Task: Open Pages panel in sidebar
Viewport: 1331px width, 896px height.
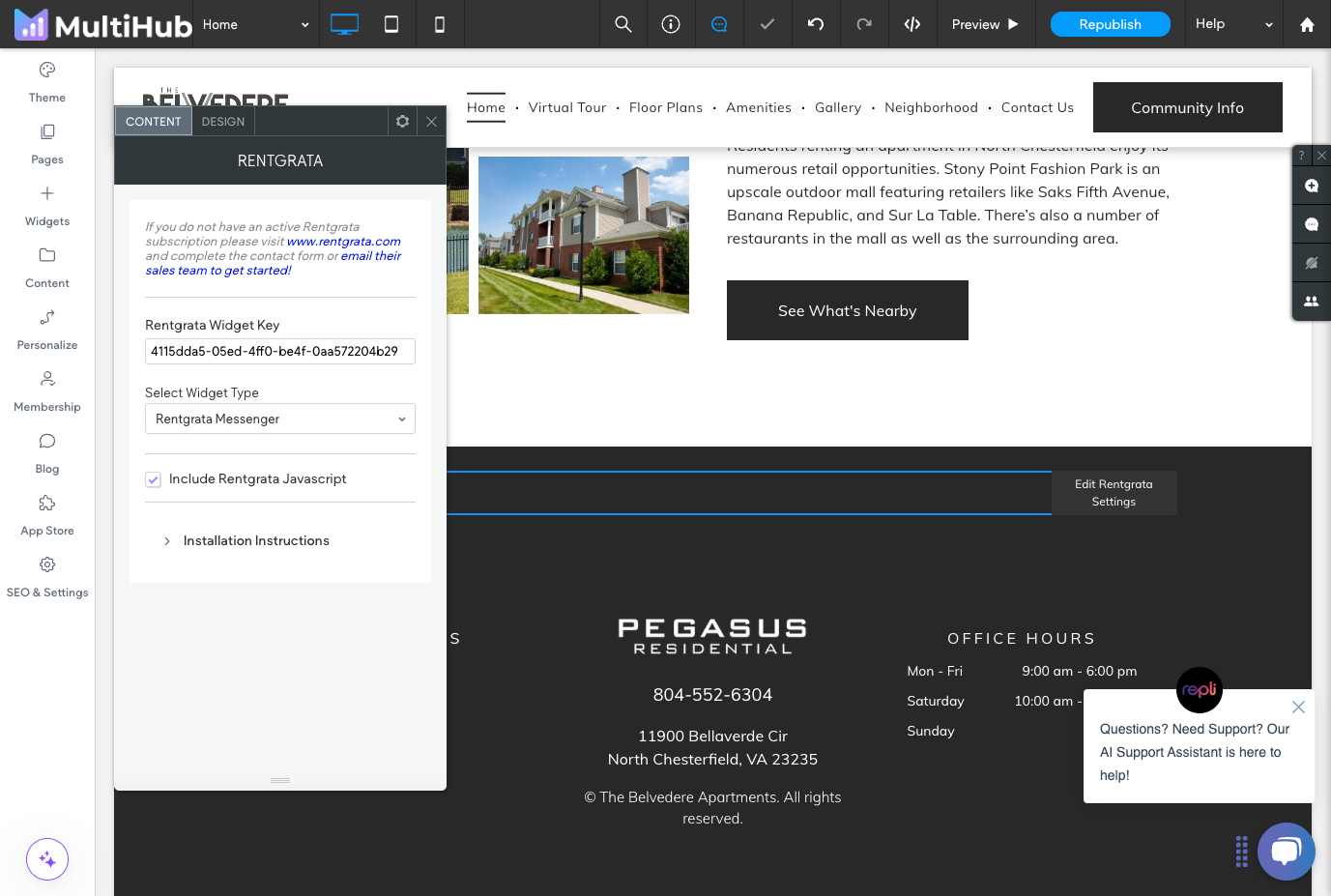Action: click(47, 144)
